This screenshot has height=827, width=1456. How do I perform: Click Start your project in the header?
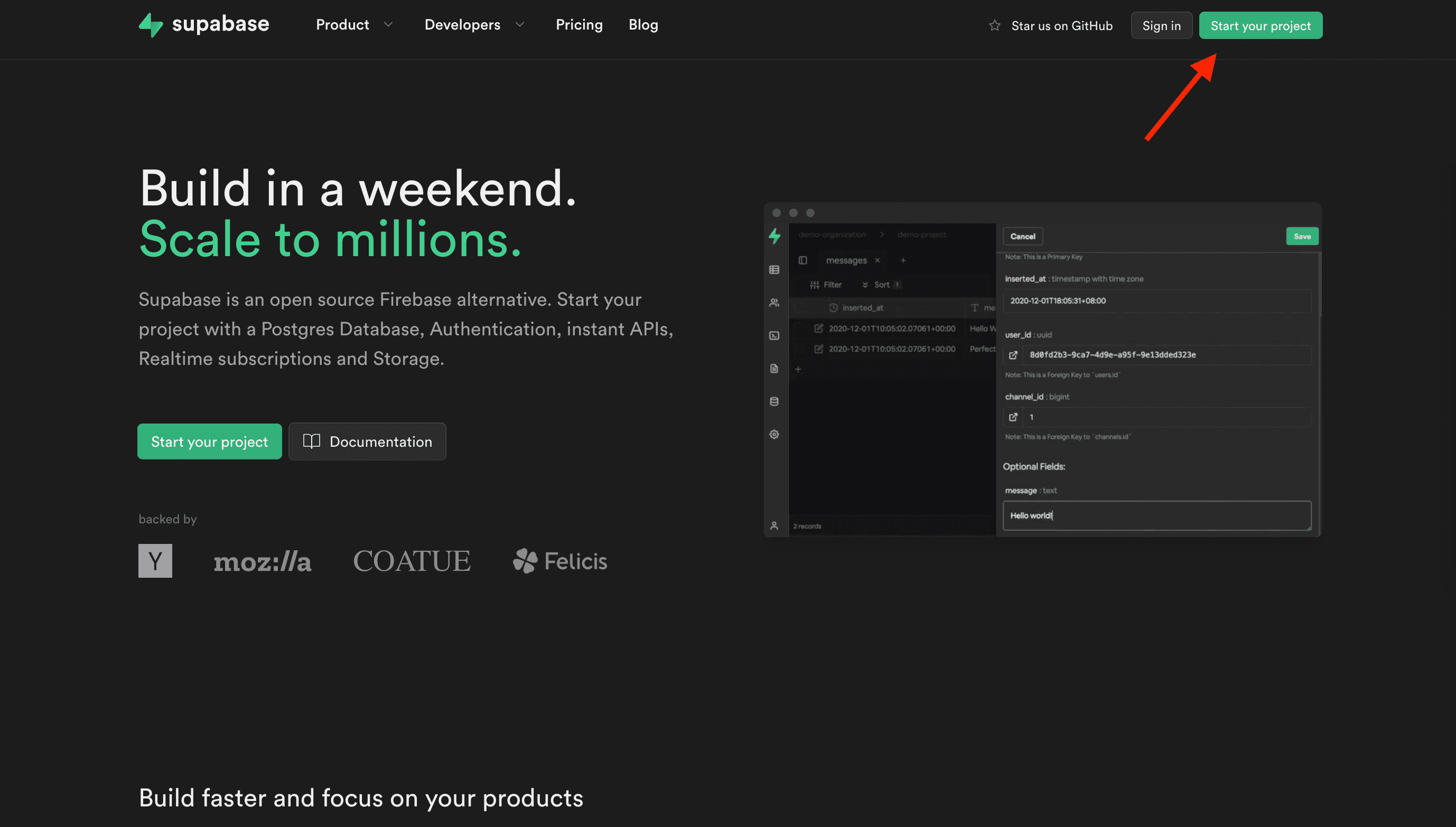(1261, 25)
